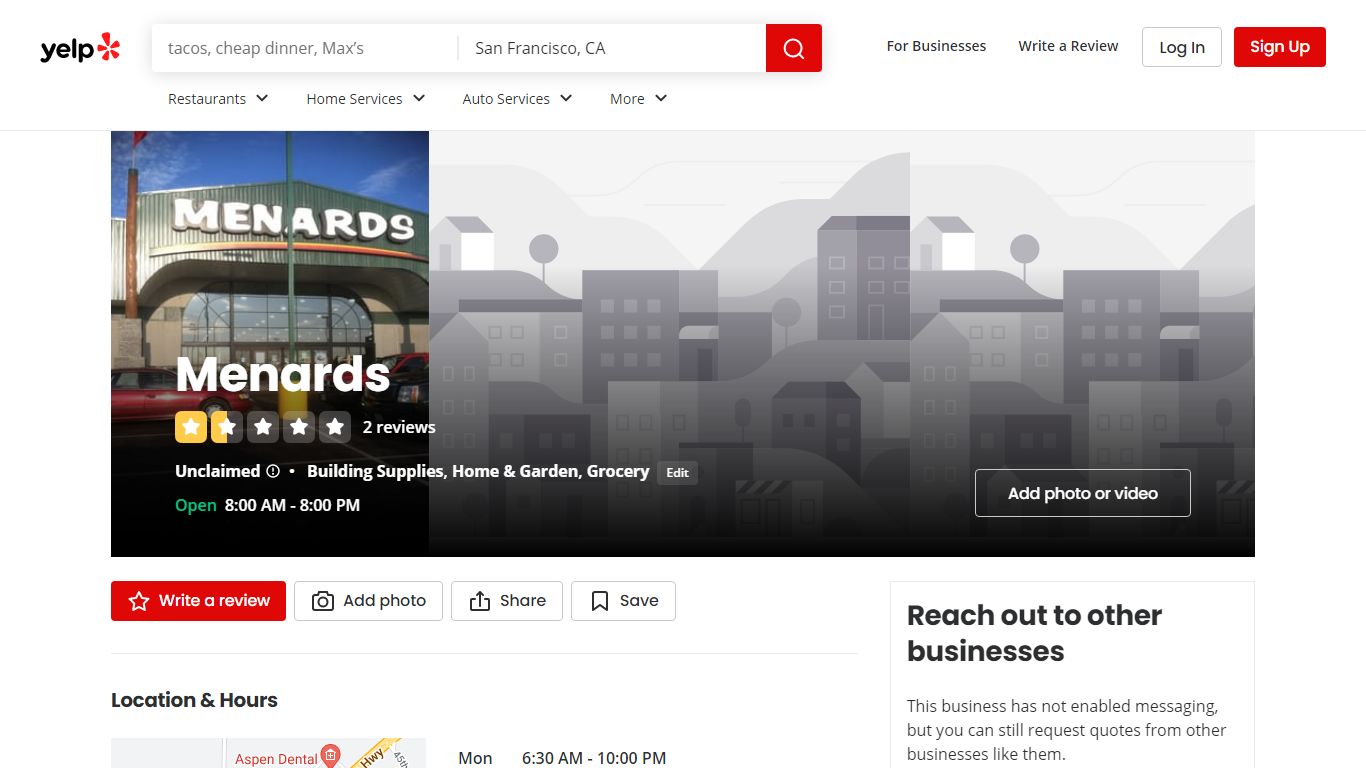Click the Save button

pos(623,601)
